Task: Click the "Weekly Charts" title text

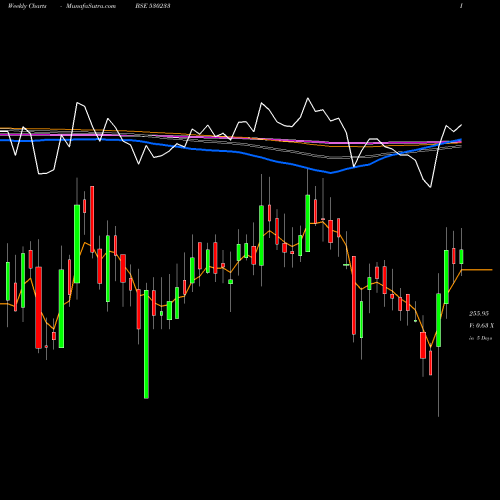Action: click(x=27, y=6)
